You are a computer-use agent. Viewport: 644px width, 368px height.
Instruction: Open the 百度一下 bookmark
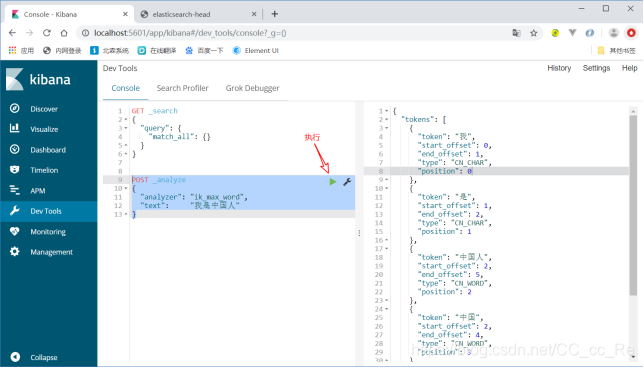tap(204, 51)
